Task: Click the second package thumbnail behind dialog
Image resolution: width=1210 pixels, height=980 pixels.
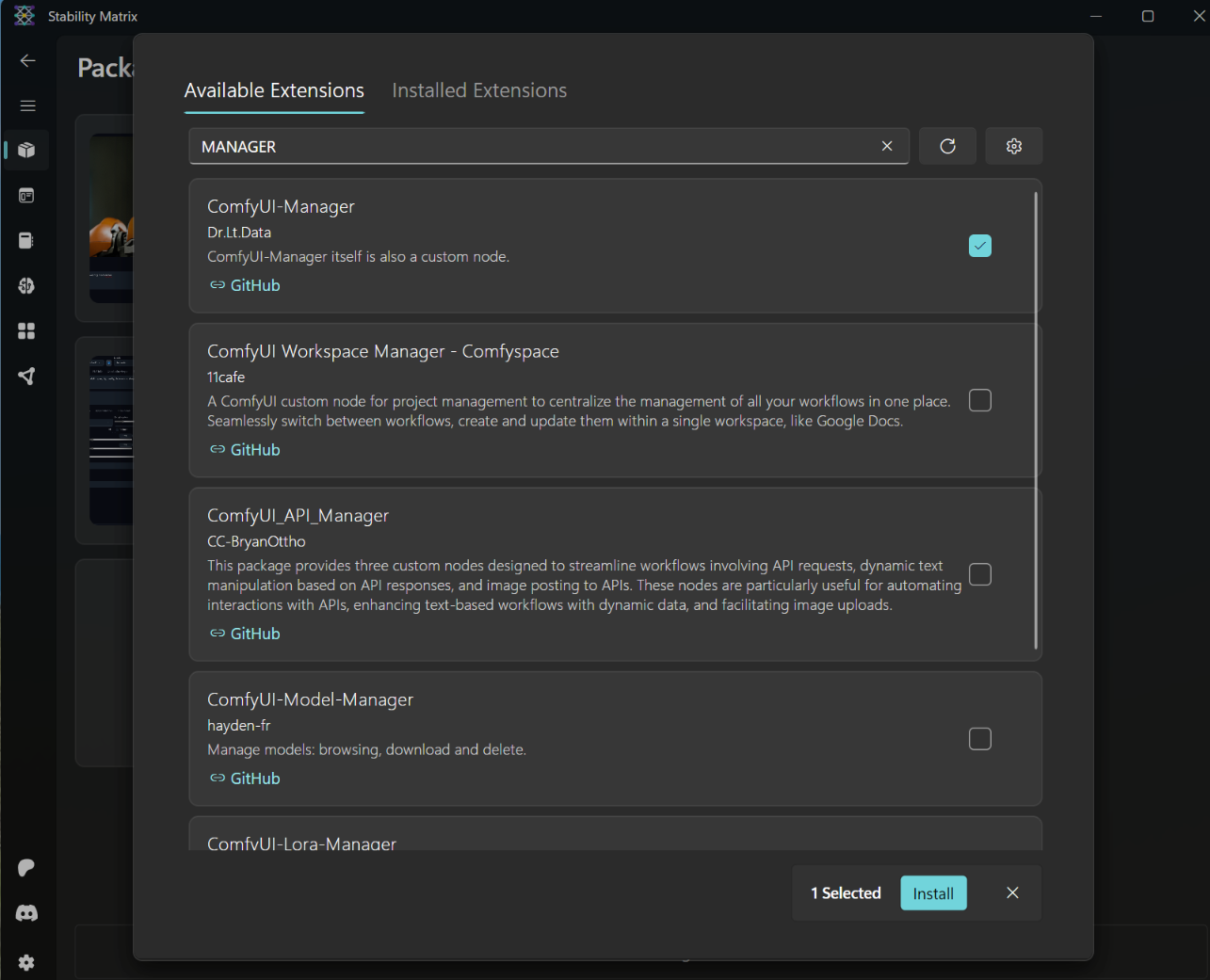Action: (x=111, y=440)
